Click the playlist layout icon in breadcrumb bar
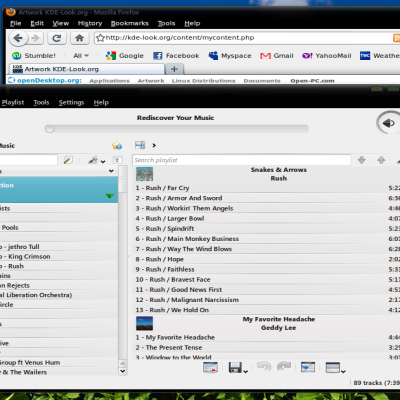 point(140,145)
